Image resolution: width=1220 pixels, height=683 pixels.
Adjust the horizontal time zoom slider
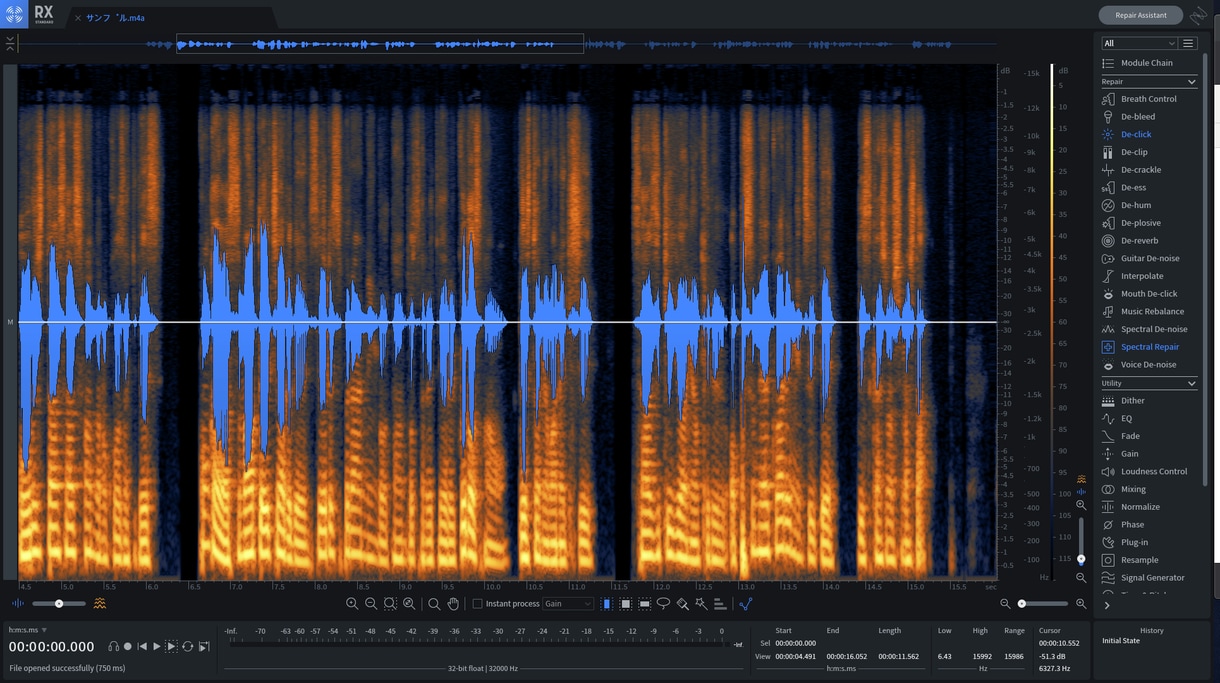(1042, 604)
